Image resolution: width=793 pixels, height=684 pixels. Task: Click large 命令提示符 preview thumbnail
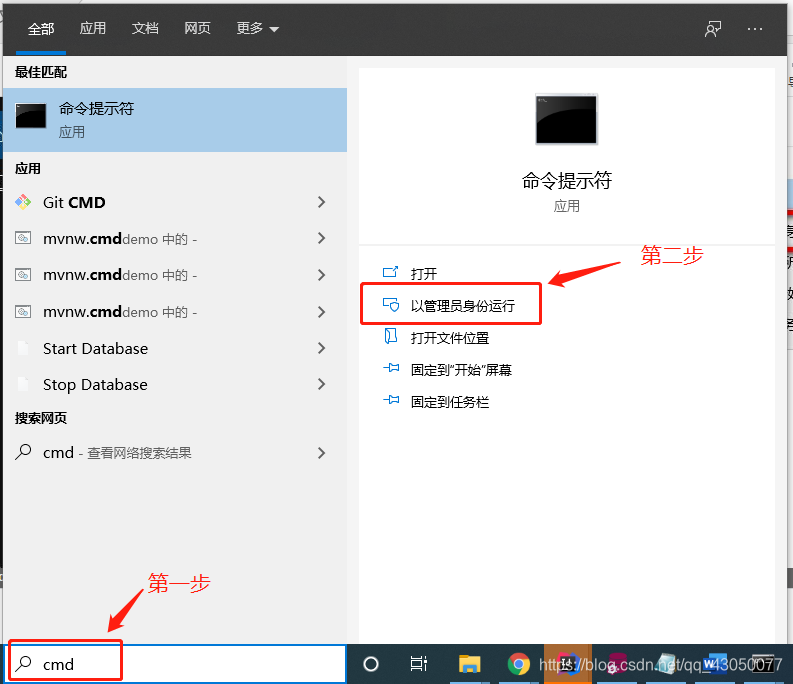point(566,119)
